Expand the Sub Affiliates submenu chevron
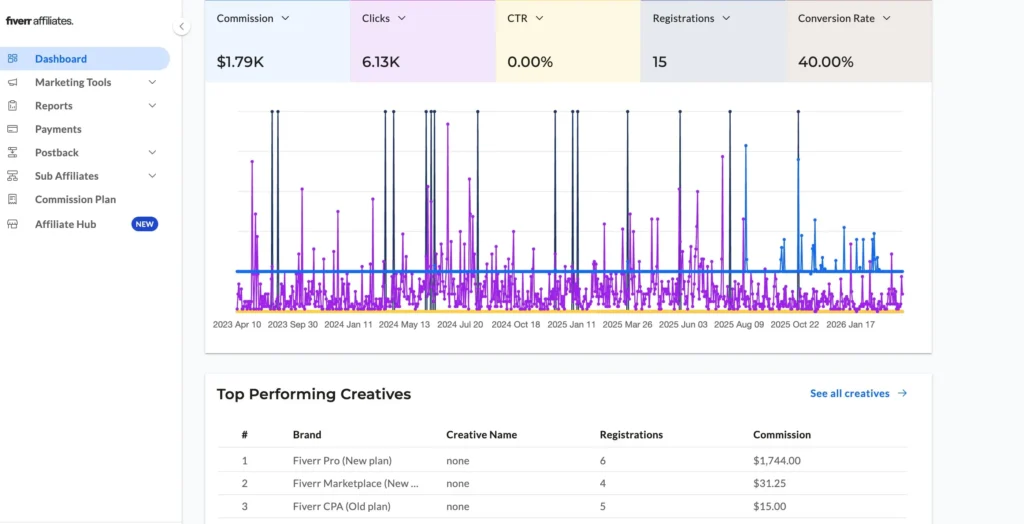1024x524 pixels. click(152, 176)
